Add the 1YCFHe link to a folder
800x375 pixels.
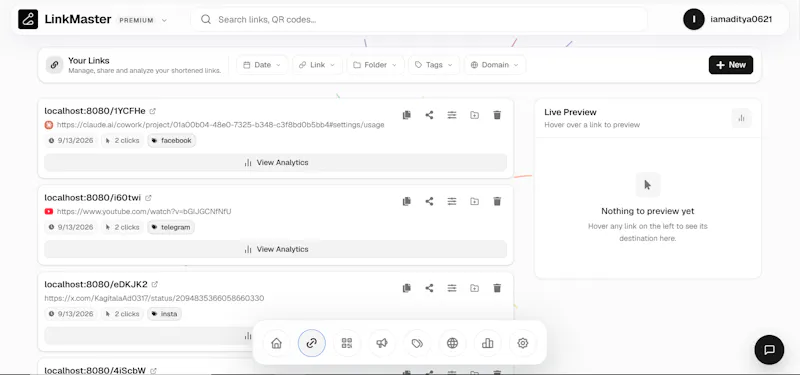[x=474, y=115]
